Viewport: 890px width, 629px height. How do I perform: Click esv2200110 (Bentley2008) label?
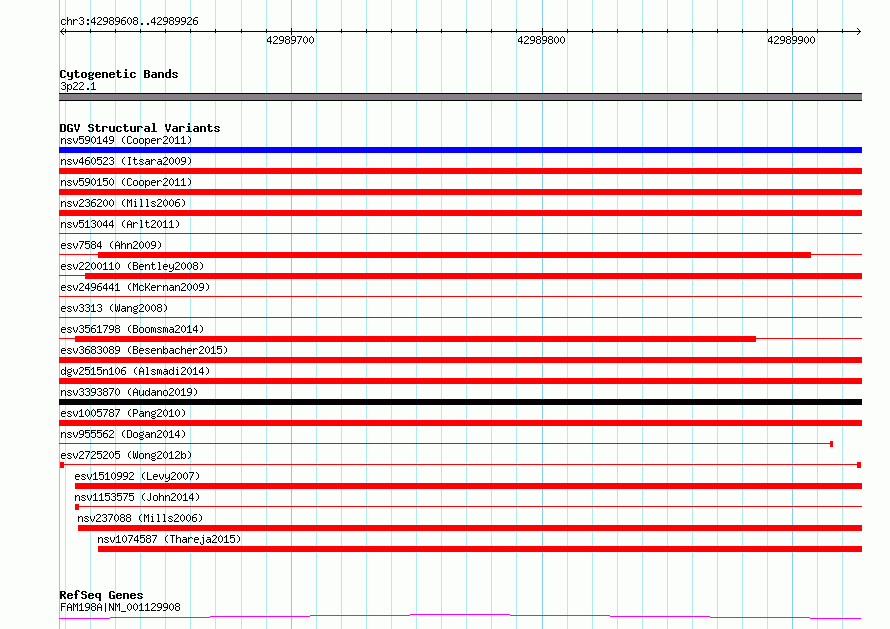(132, 266)
